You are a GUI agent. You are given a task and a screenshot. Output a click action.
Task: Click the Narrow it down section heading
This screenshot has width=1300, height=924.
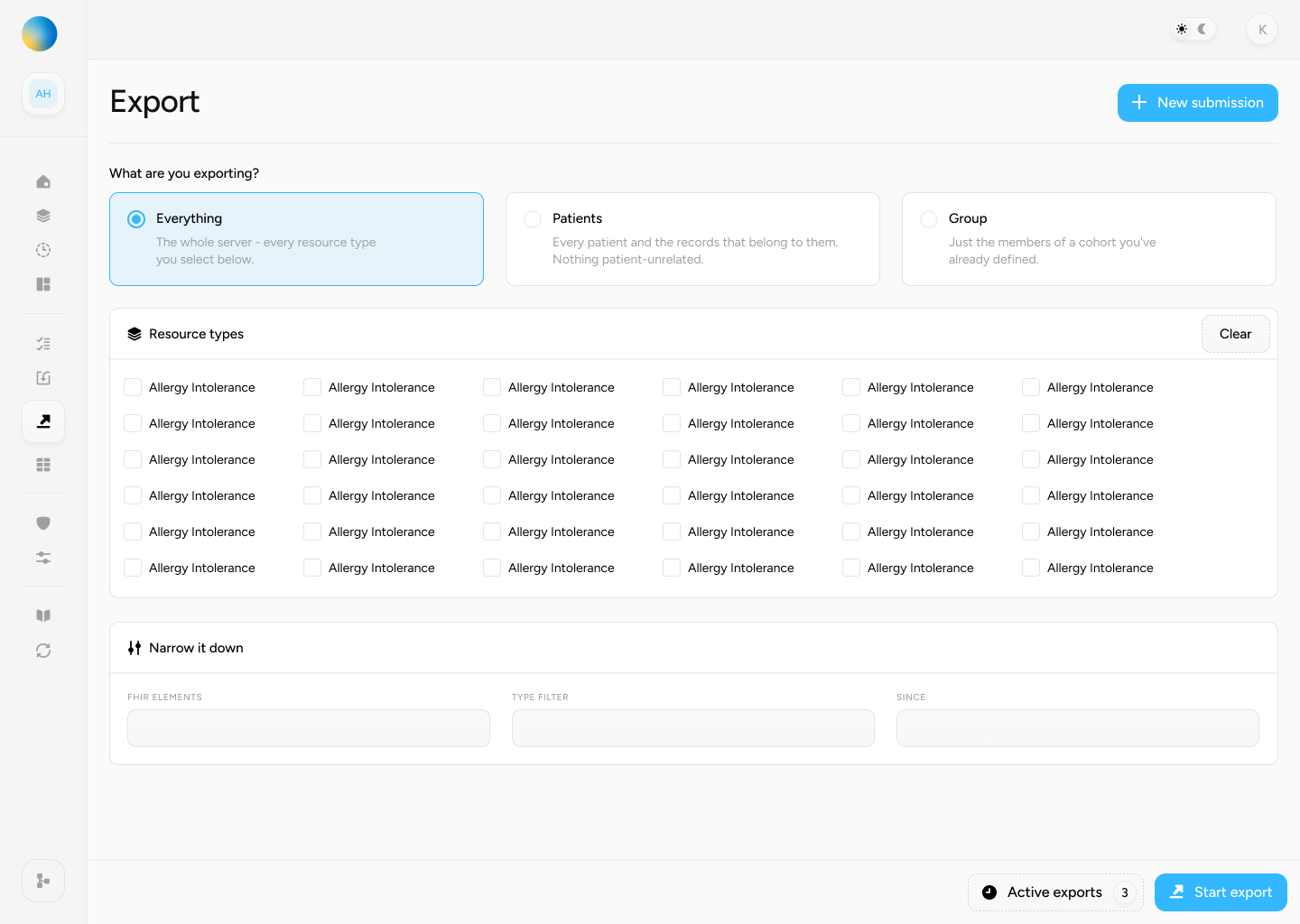(x=196, y=648)
